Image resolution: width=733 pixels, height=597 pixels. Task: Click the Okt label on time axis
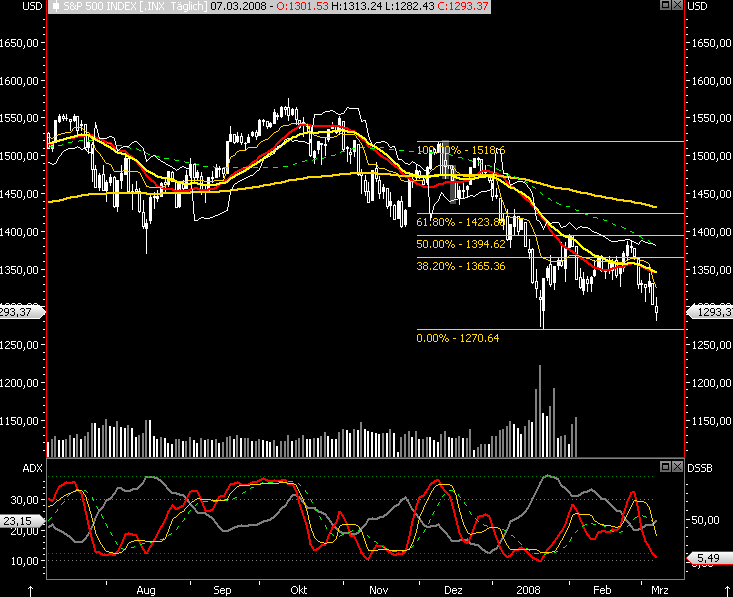(x=299, y=590)
